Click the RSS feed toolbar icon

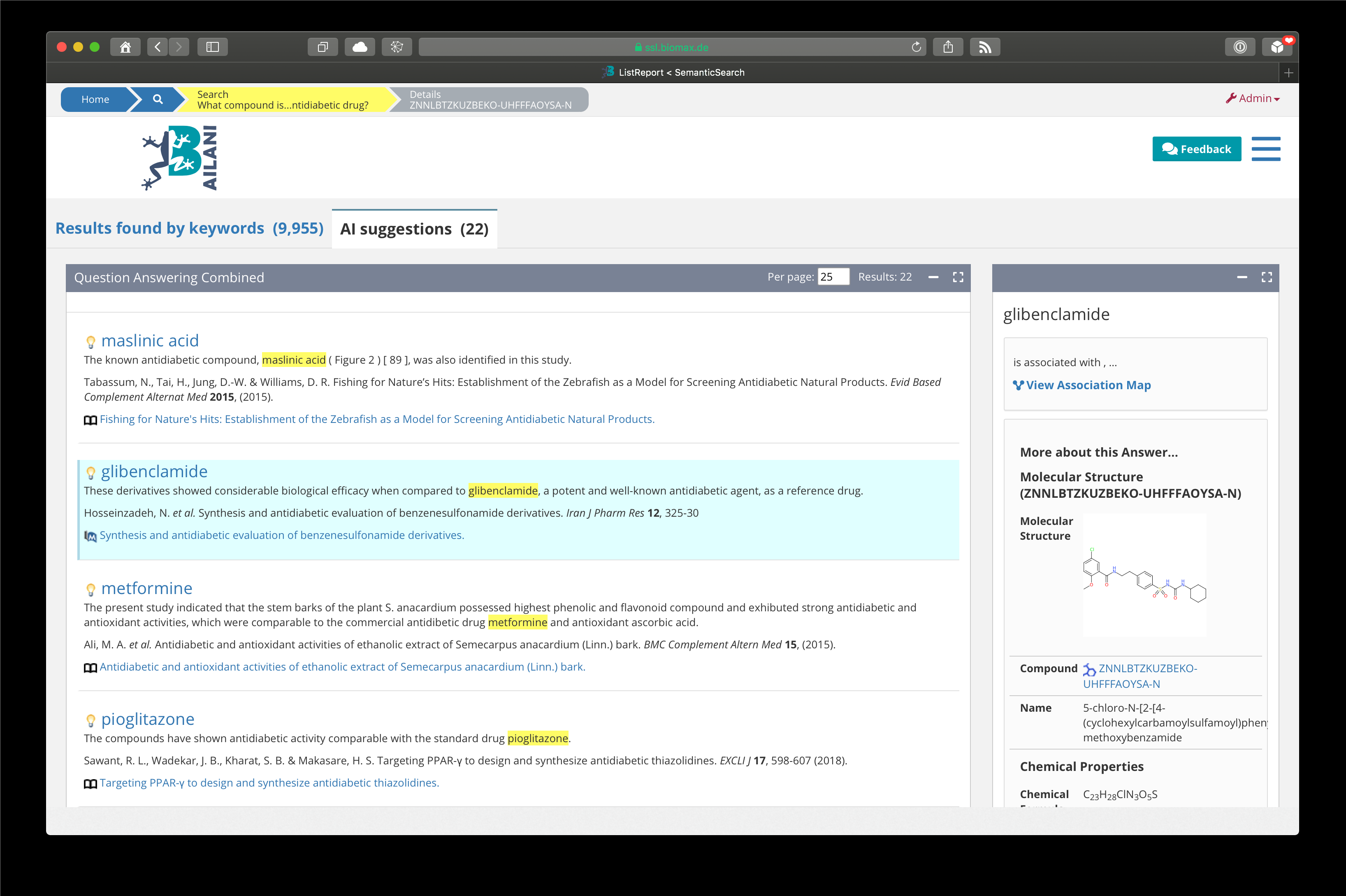click(x=985, y=47)
